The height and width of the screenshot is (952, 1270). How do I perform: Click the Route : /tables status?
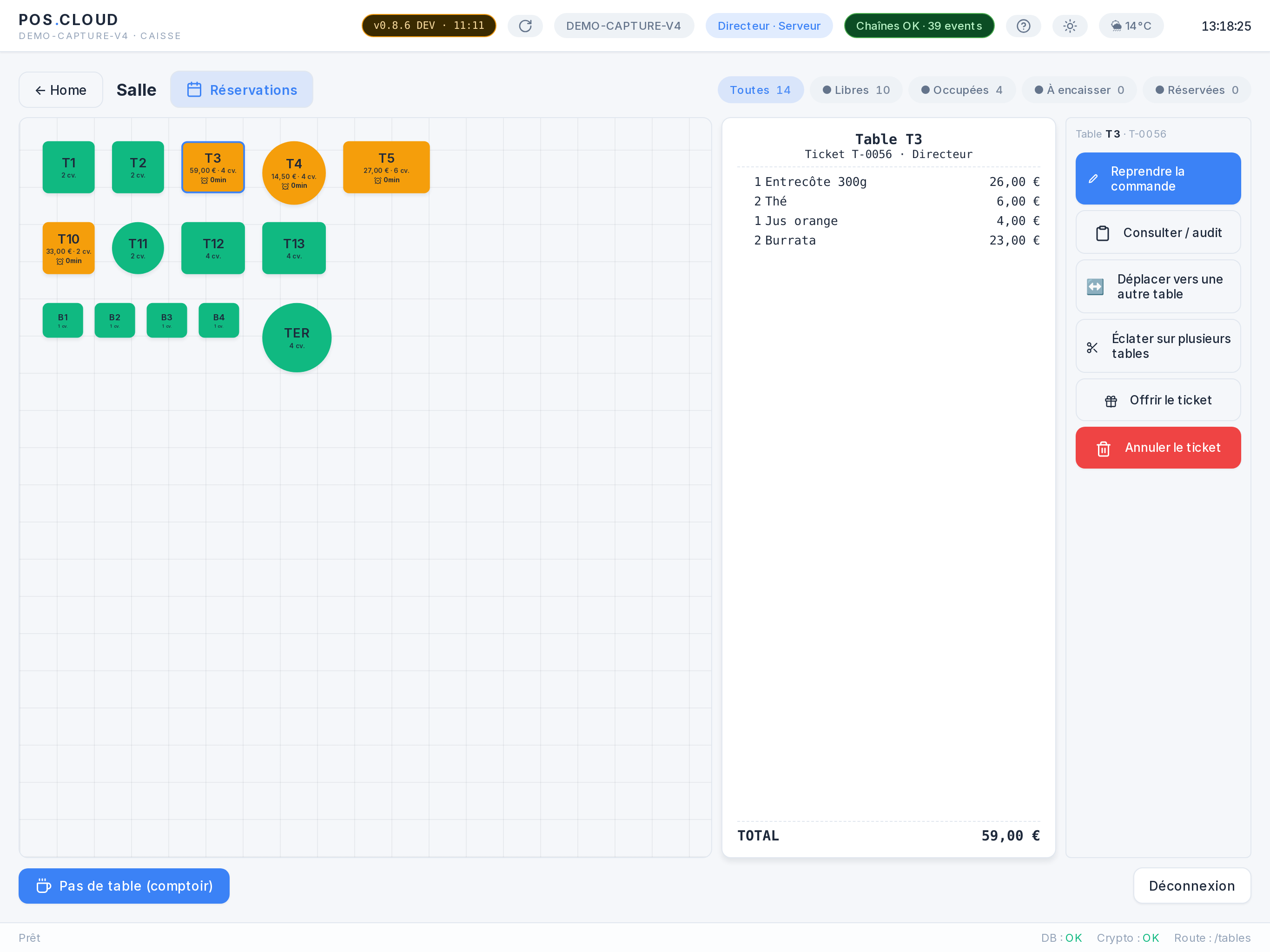1212,938
